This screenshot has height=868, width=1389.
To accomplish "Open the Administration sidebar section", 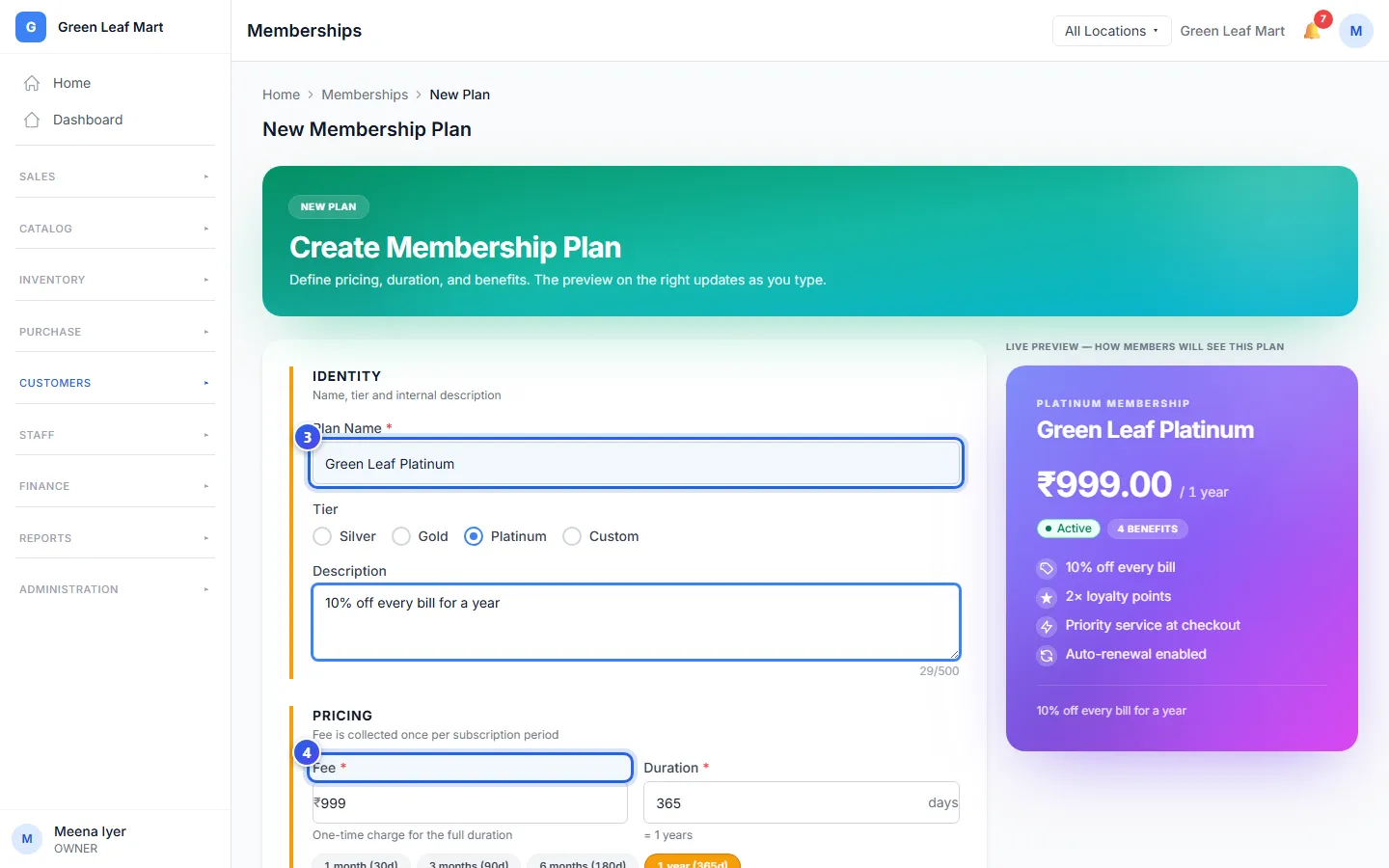I will 115,589.
